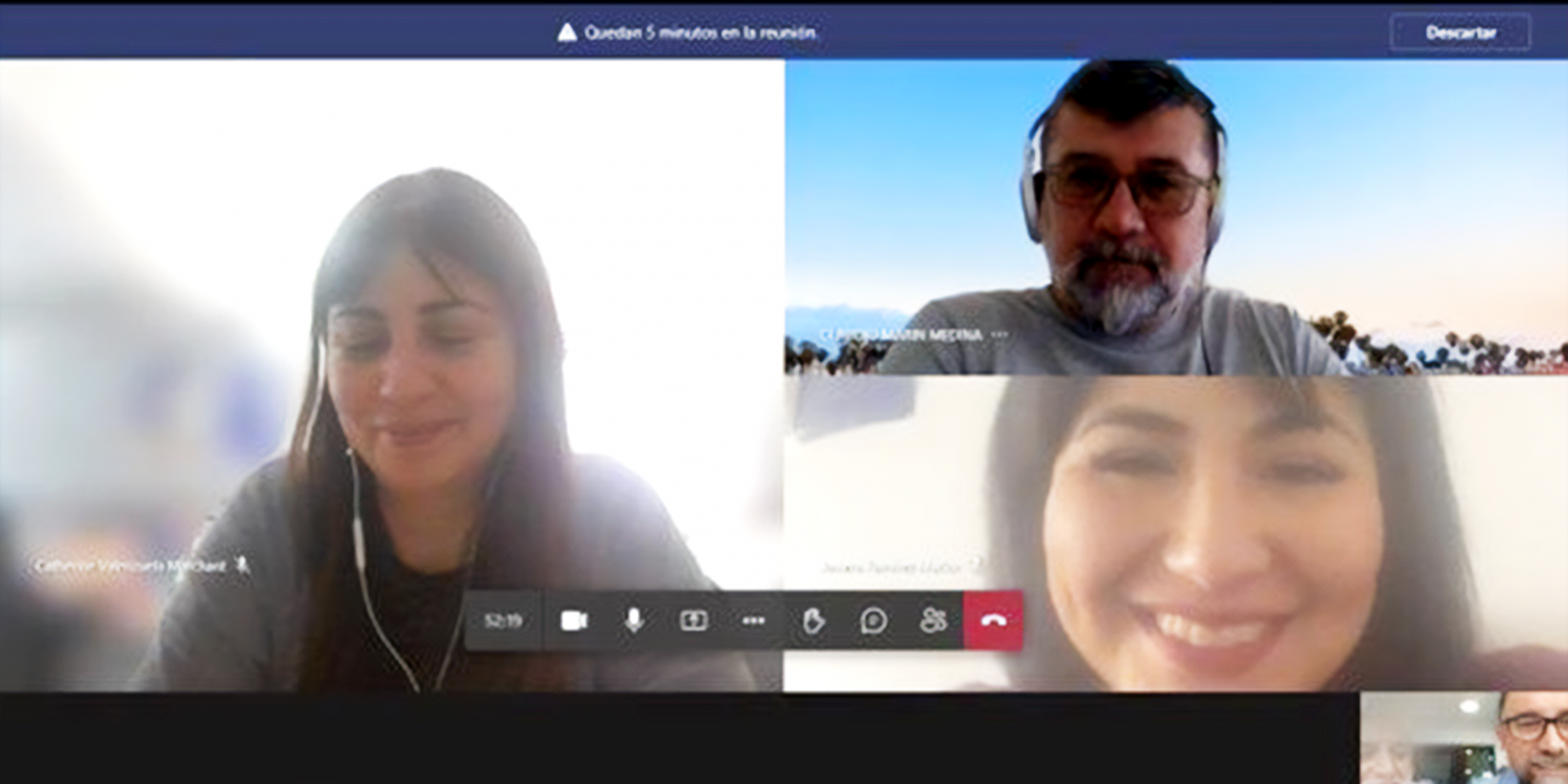The height and width of the screenshot is (784, 1568).
Task: Select the self-view thumbnail video
Action: [x=1464, y=738]
